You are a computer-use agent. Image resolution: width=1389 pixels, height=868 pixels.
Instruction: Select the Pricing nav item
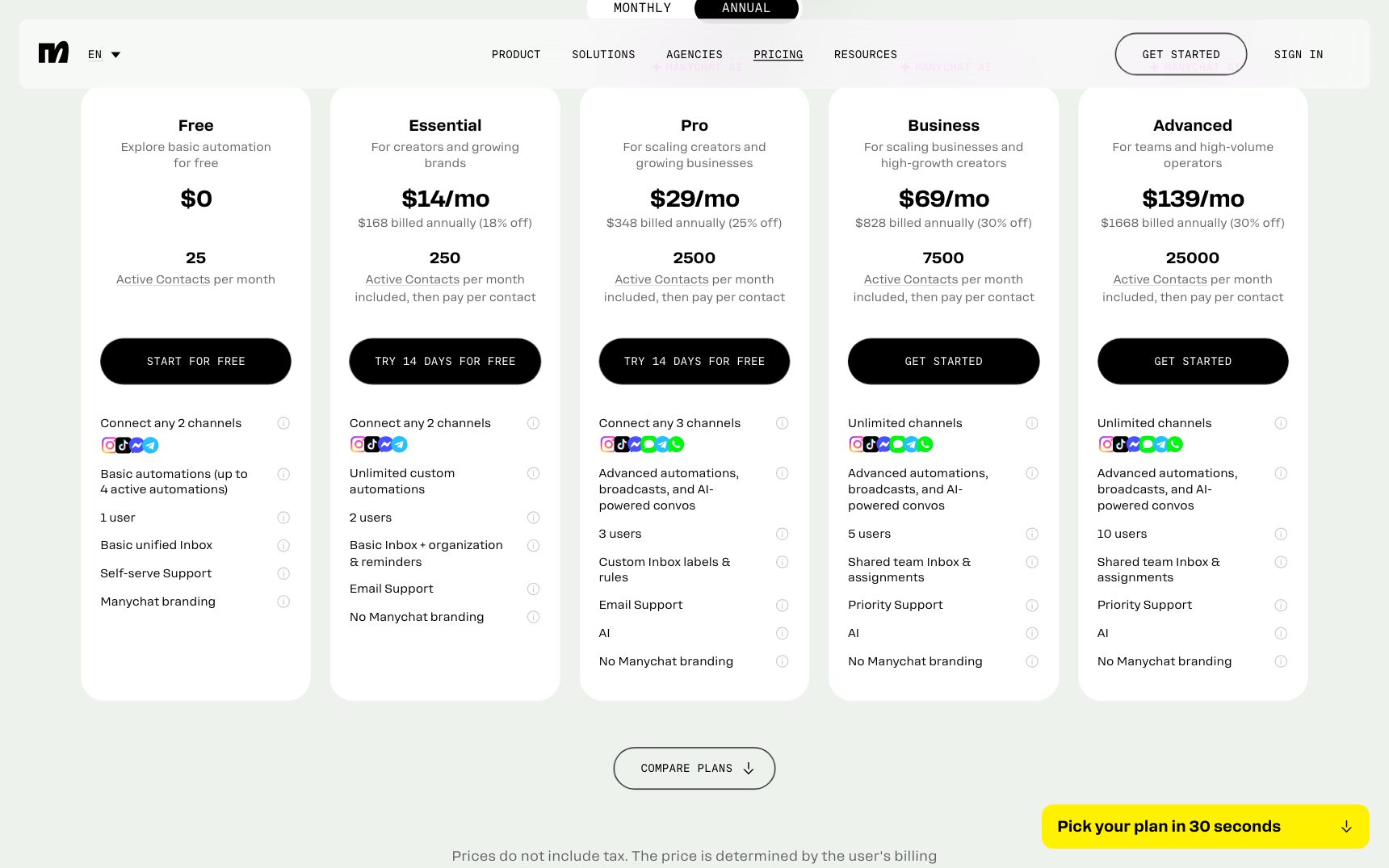(x=778, y=54)
